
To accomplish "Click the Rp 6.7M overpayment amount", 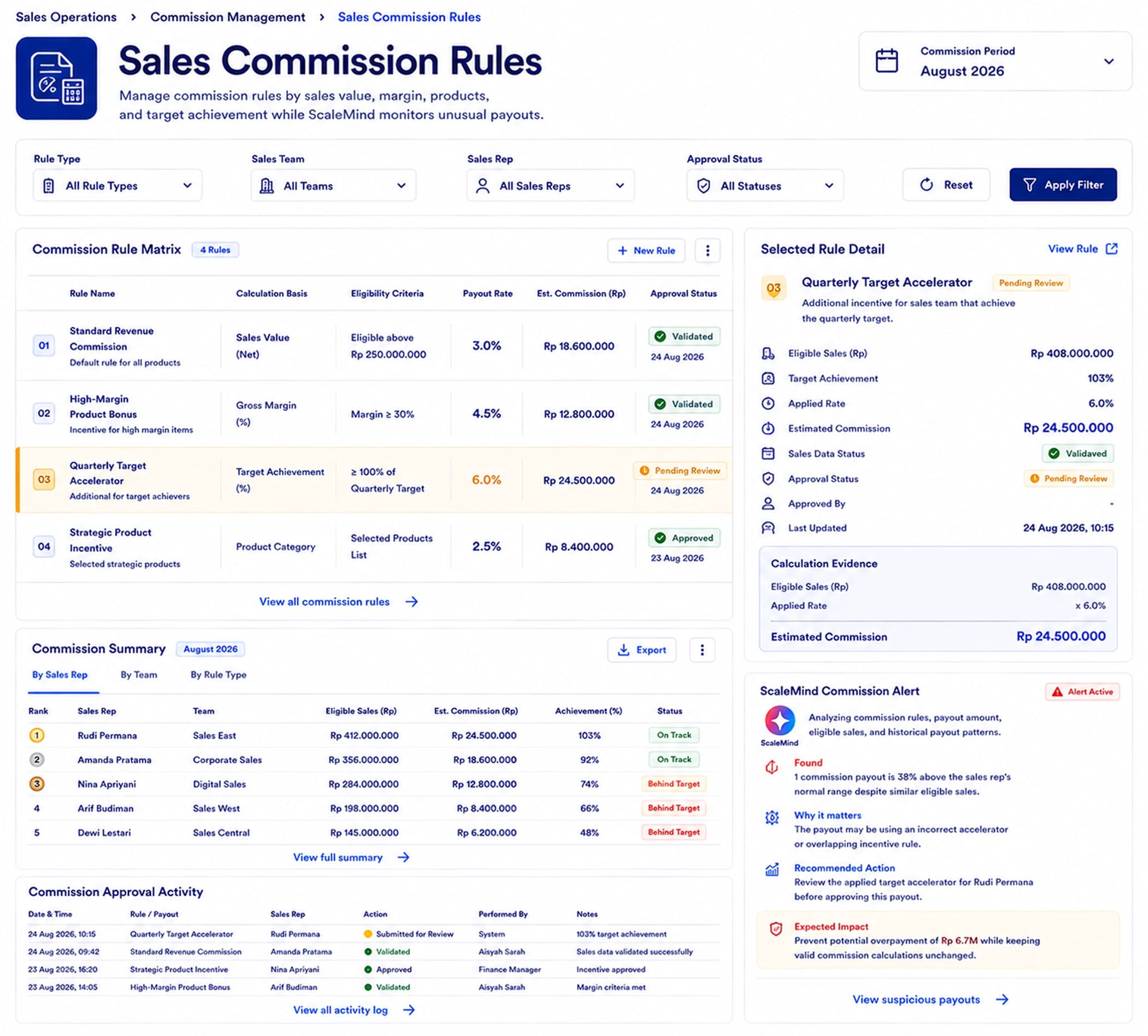I will [x=959, y=941].
